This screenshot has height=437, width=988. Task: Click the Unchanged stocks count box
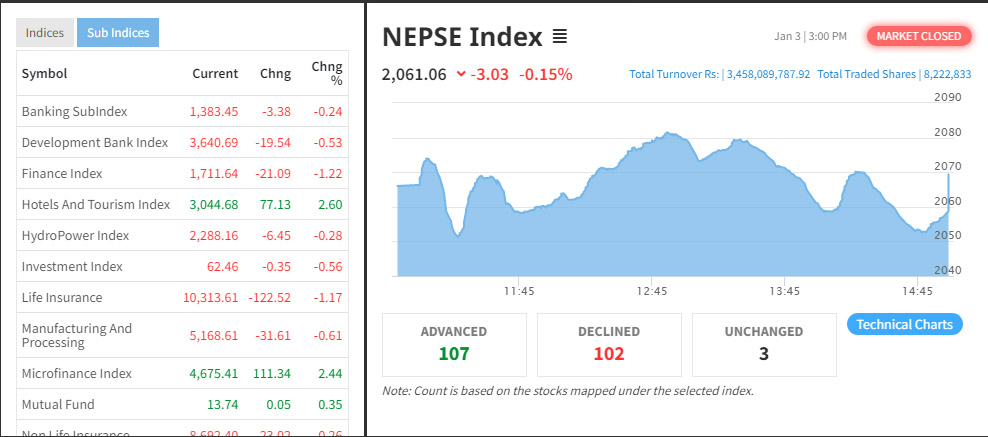click(764, 342)
